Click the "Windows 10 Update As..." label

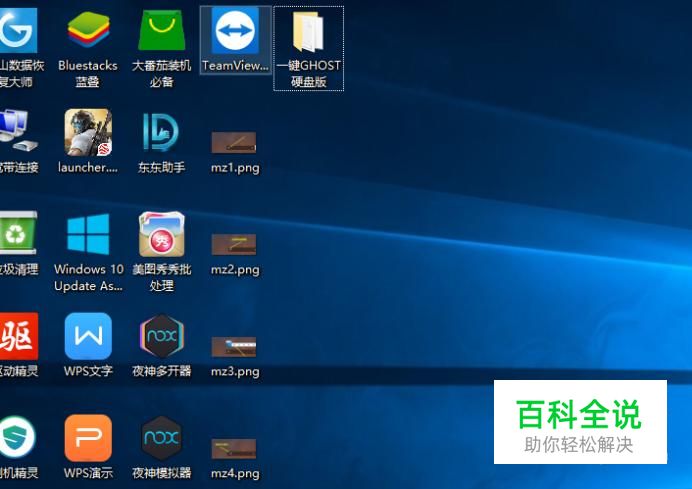tap(89, 278)
